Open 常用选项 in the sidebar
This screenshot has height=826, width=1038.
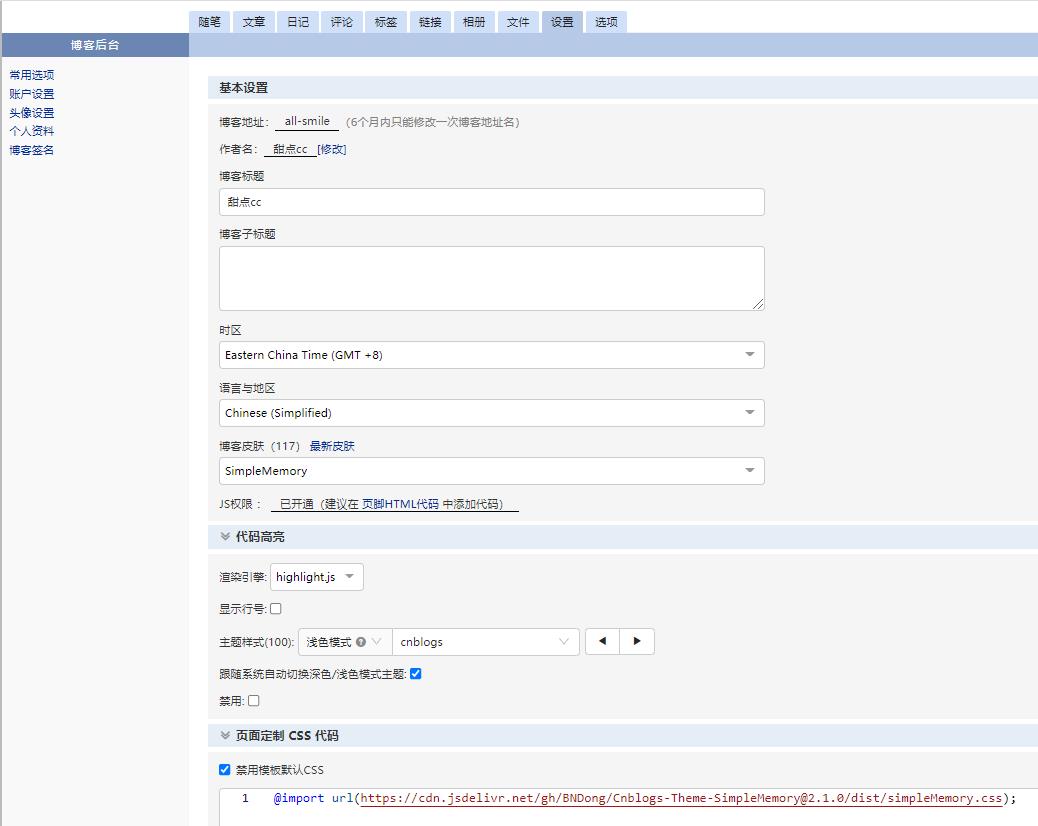click(x=32, y=75)
